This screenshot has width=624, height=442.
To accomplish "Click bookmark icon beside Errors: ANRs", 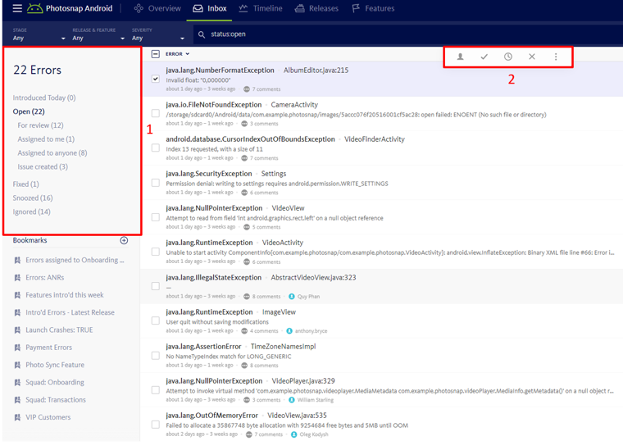I will (x=17, y=278).
